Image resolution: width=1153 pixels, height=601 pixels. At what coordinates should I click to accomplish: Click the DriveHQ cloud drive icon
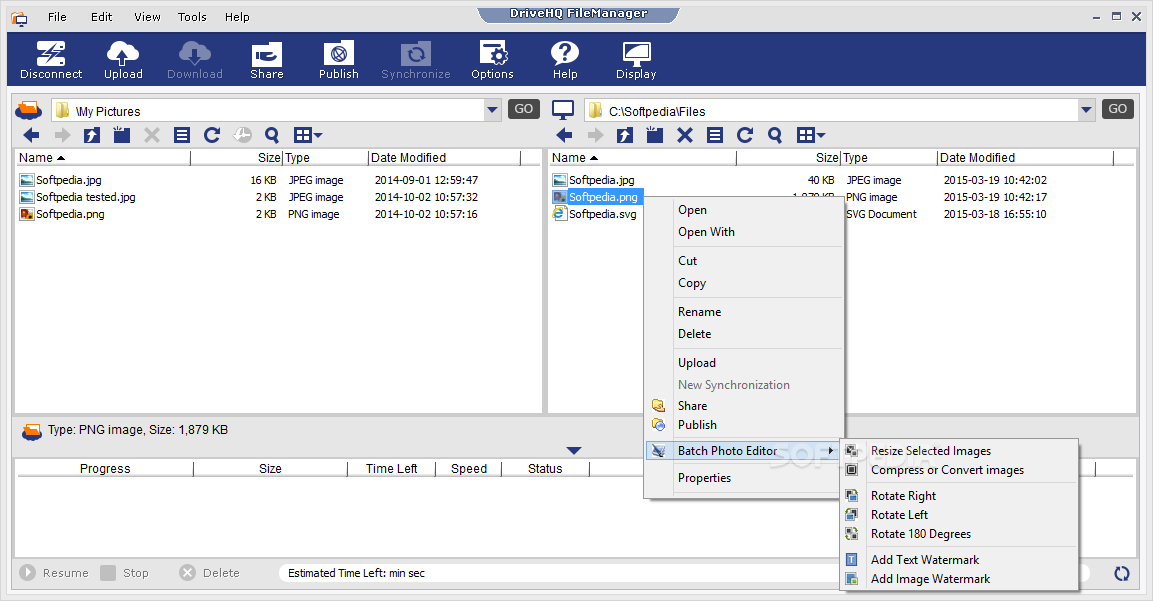pyautogui.click(x=29, y=110)
